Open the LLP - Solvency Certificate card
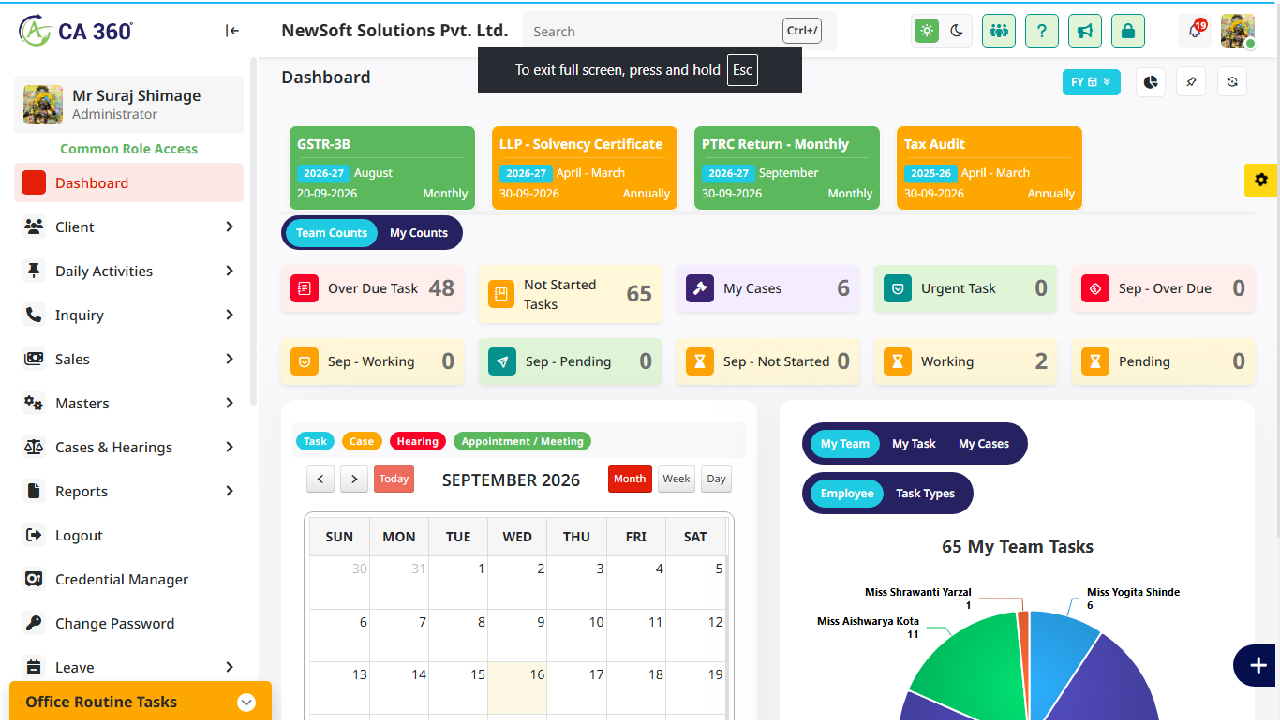The image size is (1280, 720). point(584,168)
